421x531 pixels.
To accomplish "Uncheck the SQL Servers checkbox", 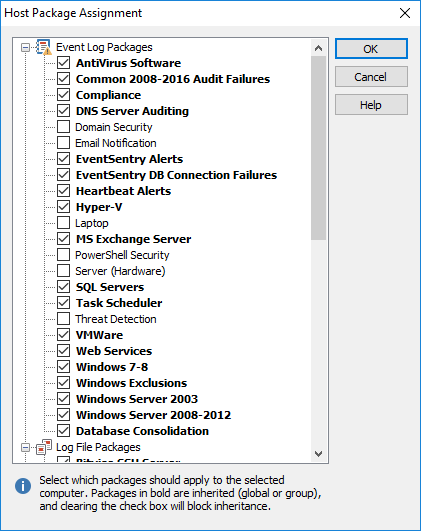I will tap(64, 287).
